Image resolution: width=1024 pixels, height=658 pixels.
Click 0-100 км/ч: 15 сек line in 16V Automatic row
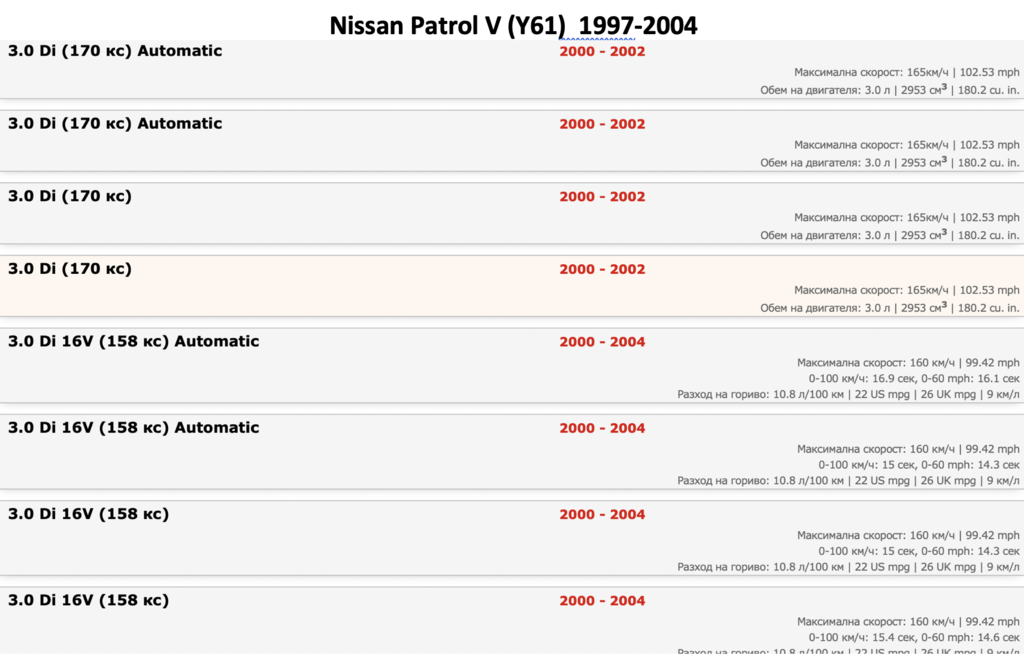coord(919,465)
